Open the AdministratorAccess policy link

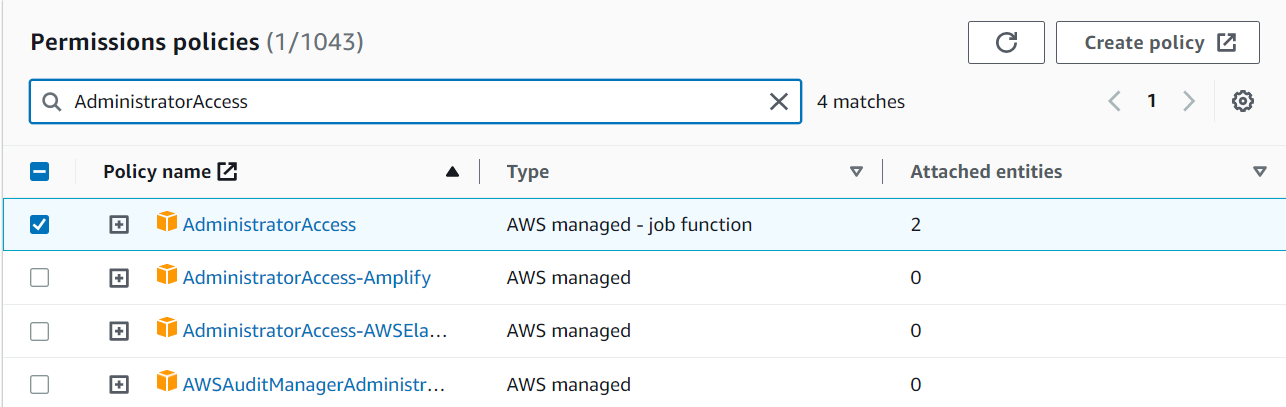pyautogui.click(x=269, y=225)
